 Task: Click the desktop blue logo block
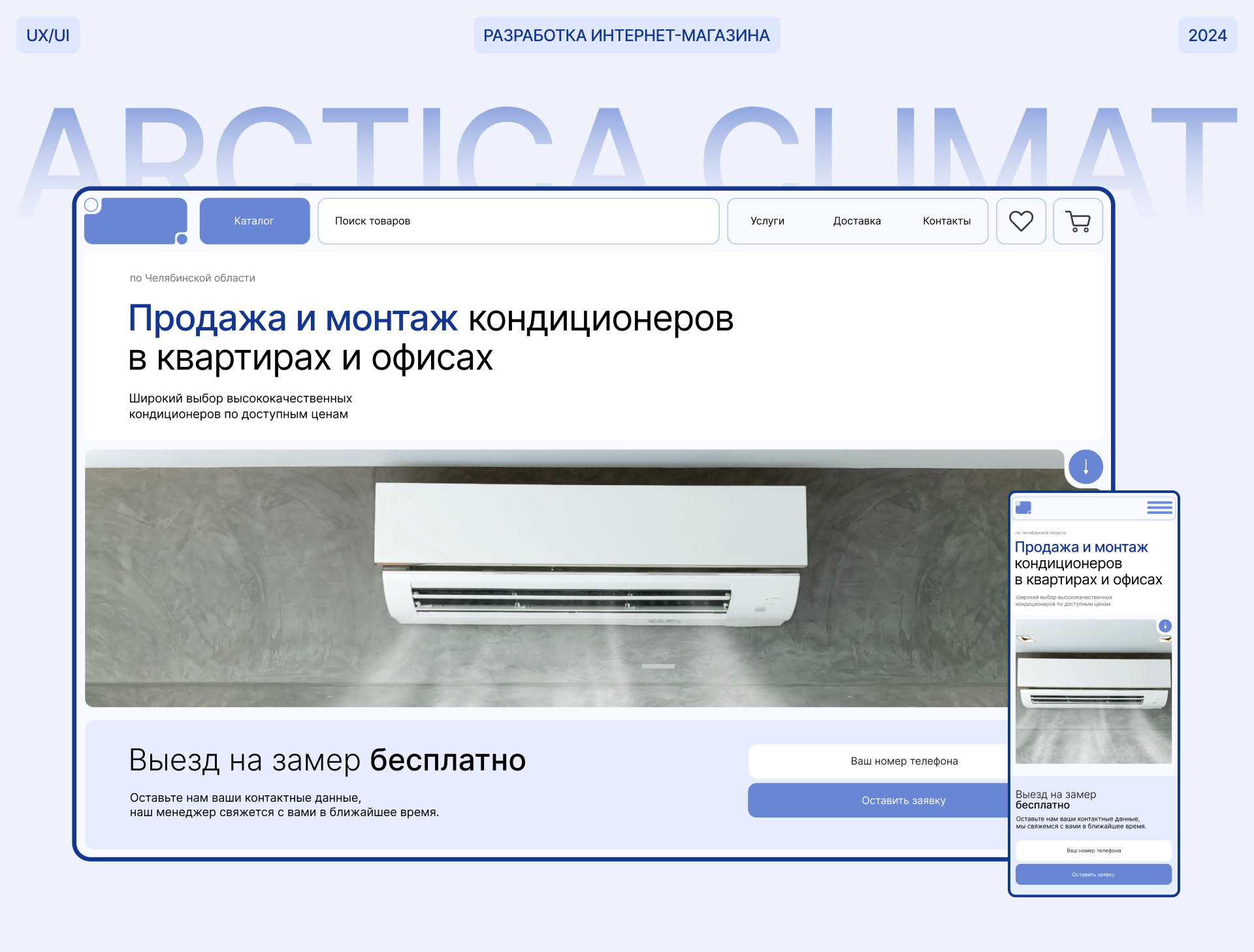tap(136, 221)
